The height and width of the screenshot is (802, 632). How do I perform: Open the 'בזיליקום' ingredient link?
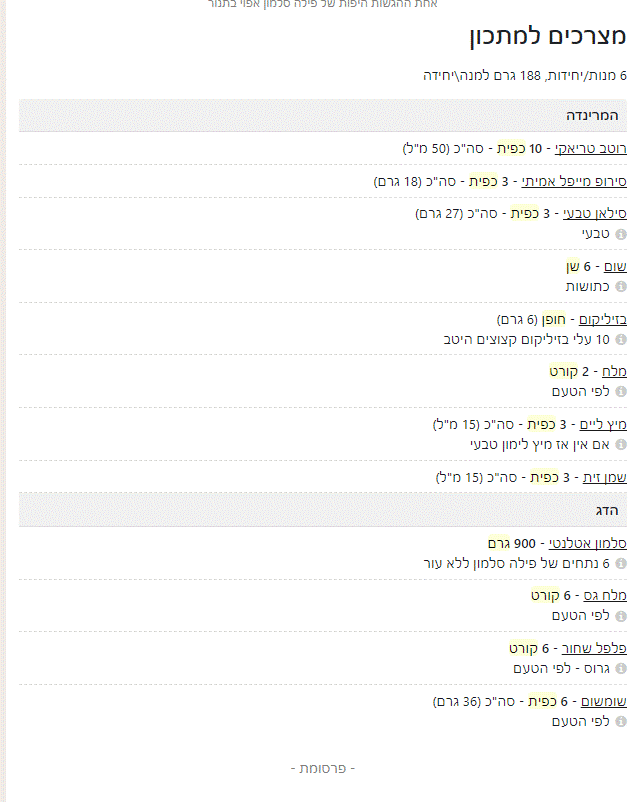coord(603,319)
